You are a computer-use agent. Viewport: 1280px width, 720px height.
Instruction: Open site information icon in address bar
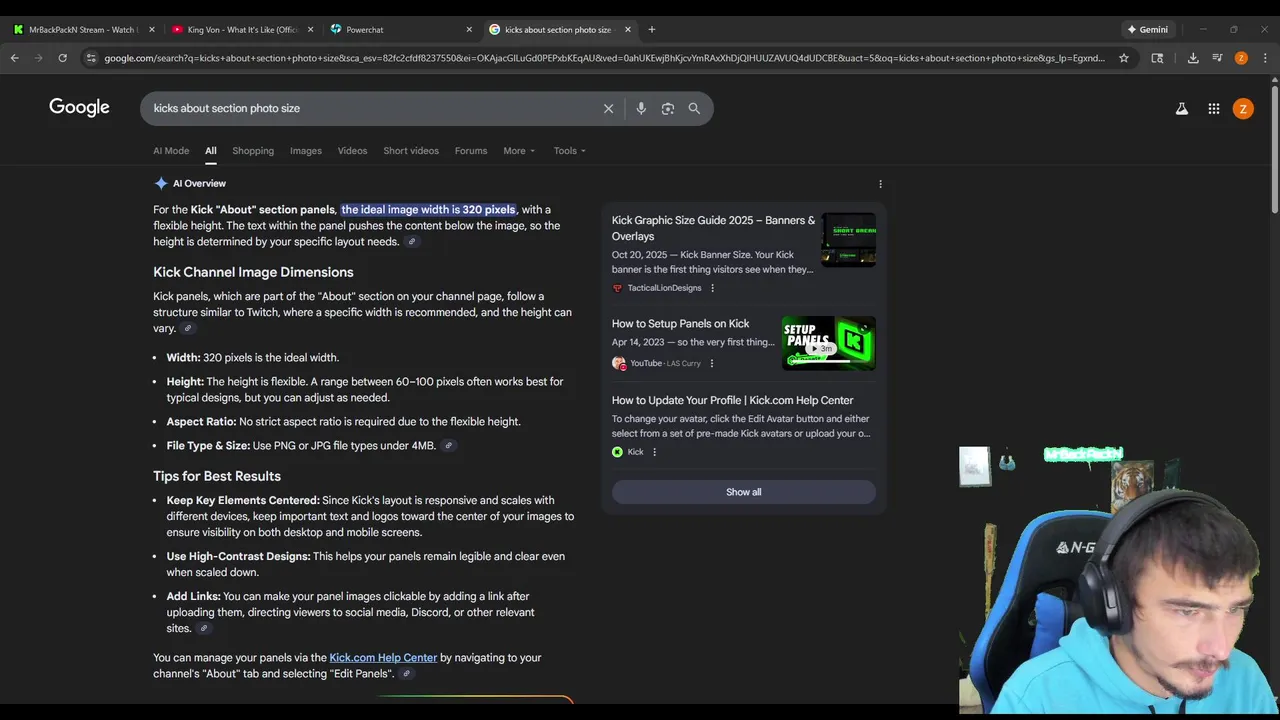click(x=91, y=58)
